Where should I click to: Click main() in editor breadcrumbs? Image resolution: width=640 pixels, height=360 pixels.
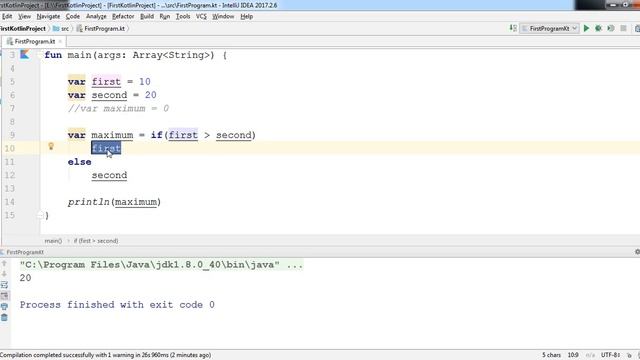click(x=53, y=241)
